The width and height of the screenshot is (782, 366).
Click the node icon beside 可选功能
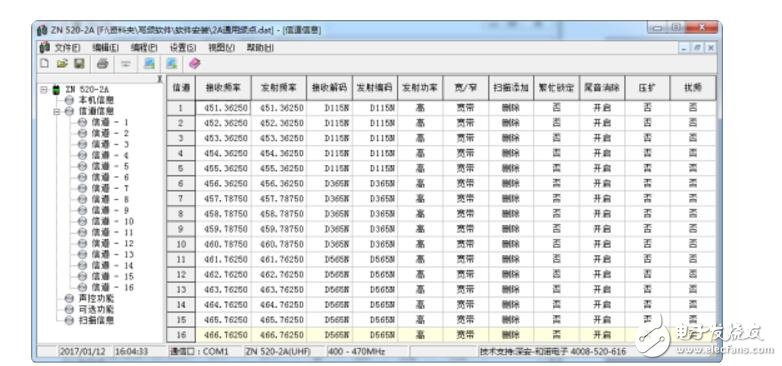coord(69,309)
